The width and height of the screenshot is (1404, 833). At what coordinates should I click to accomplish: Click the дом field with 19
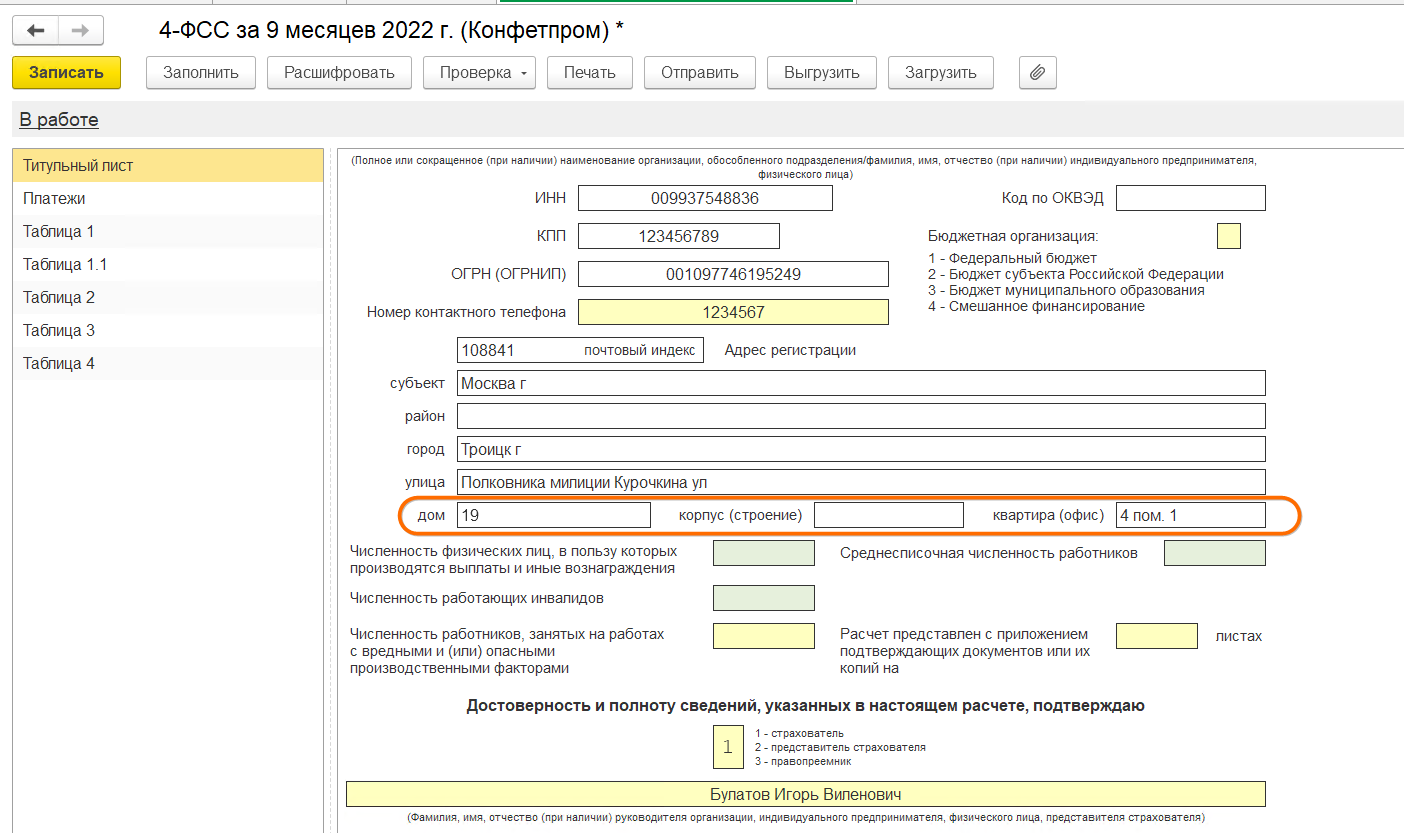pos(553,515)
